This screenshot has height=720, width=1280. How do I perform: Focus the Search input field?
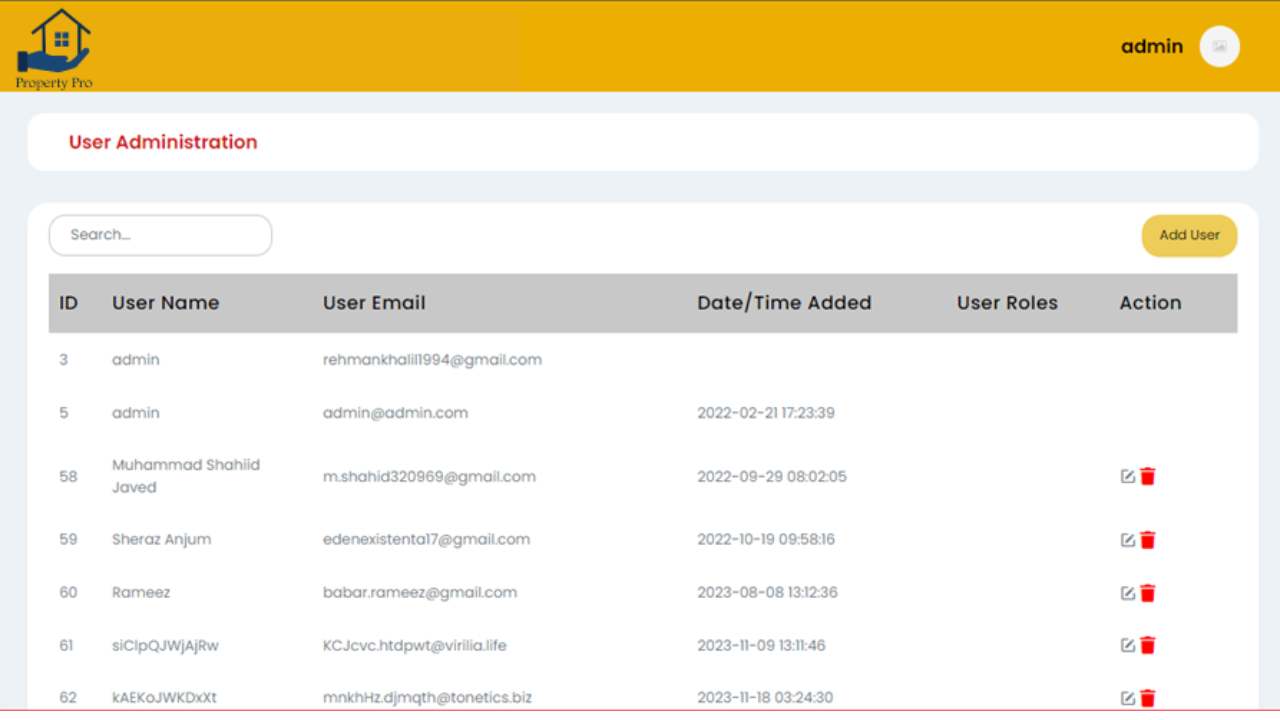point(160,235)
